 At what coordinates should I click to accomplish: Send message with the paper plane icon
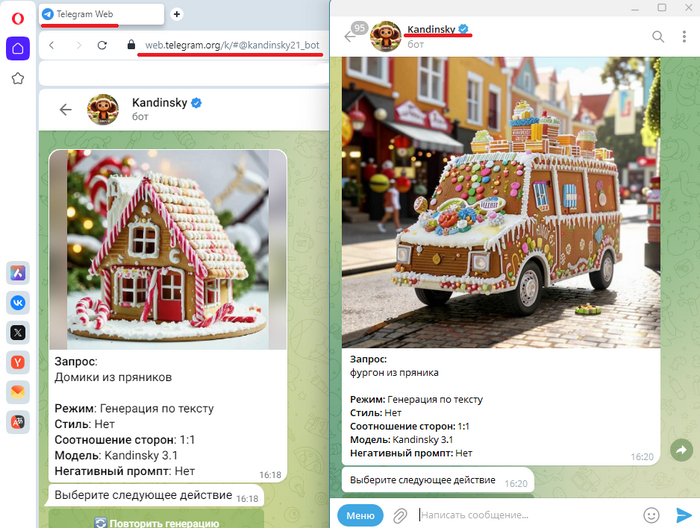pyautogui.click(x=683, y=515)
